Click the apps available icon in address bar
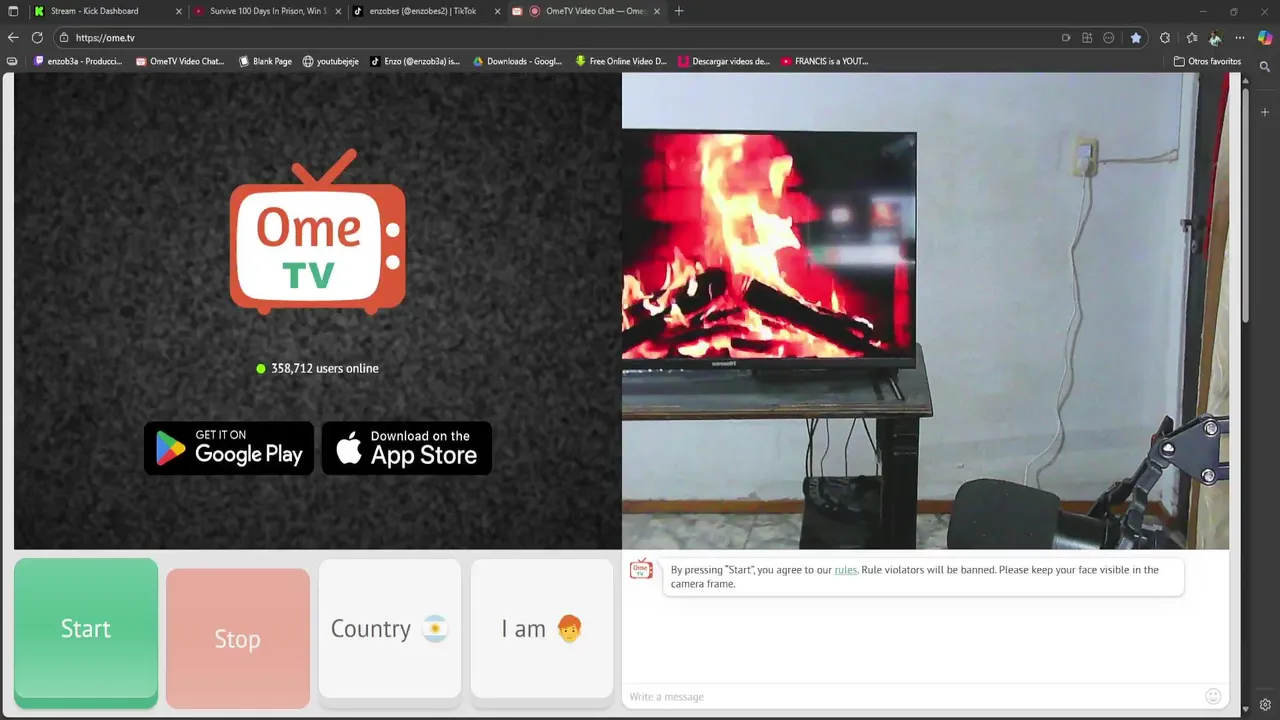The height and width of the screenshot is (720, 1280). point(1087,37)
